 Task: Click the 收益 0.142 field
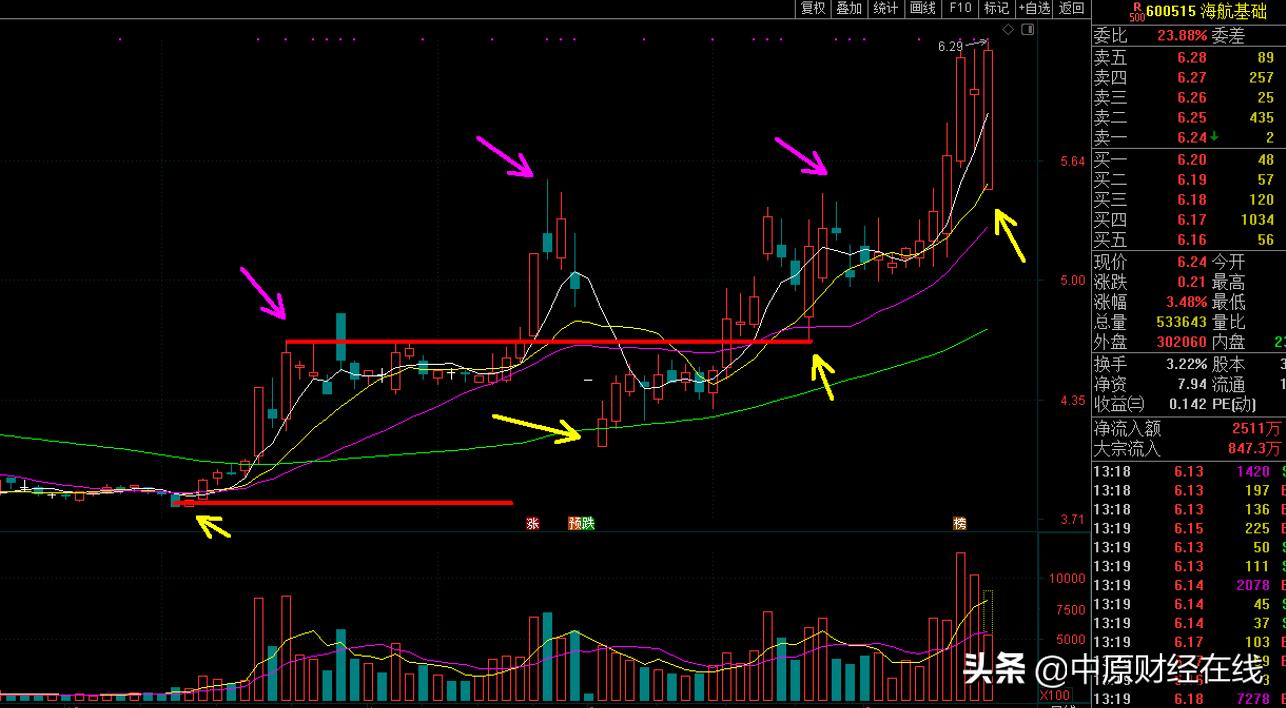pos(1150,404)
